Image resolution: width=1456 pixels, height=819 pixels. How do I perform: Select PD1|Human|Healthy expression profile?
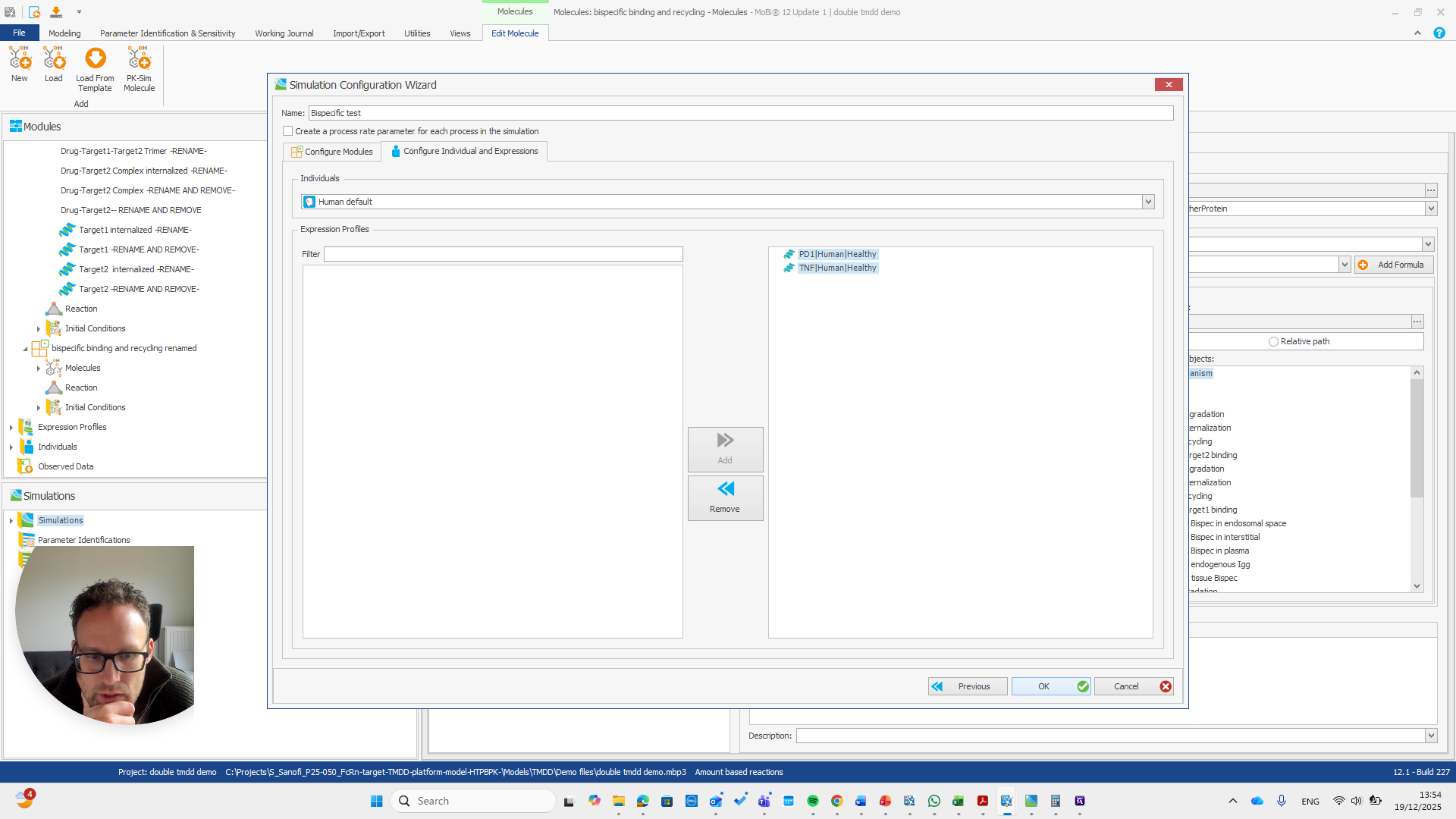837,254
